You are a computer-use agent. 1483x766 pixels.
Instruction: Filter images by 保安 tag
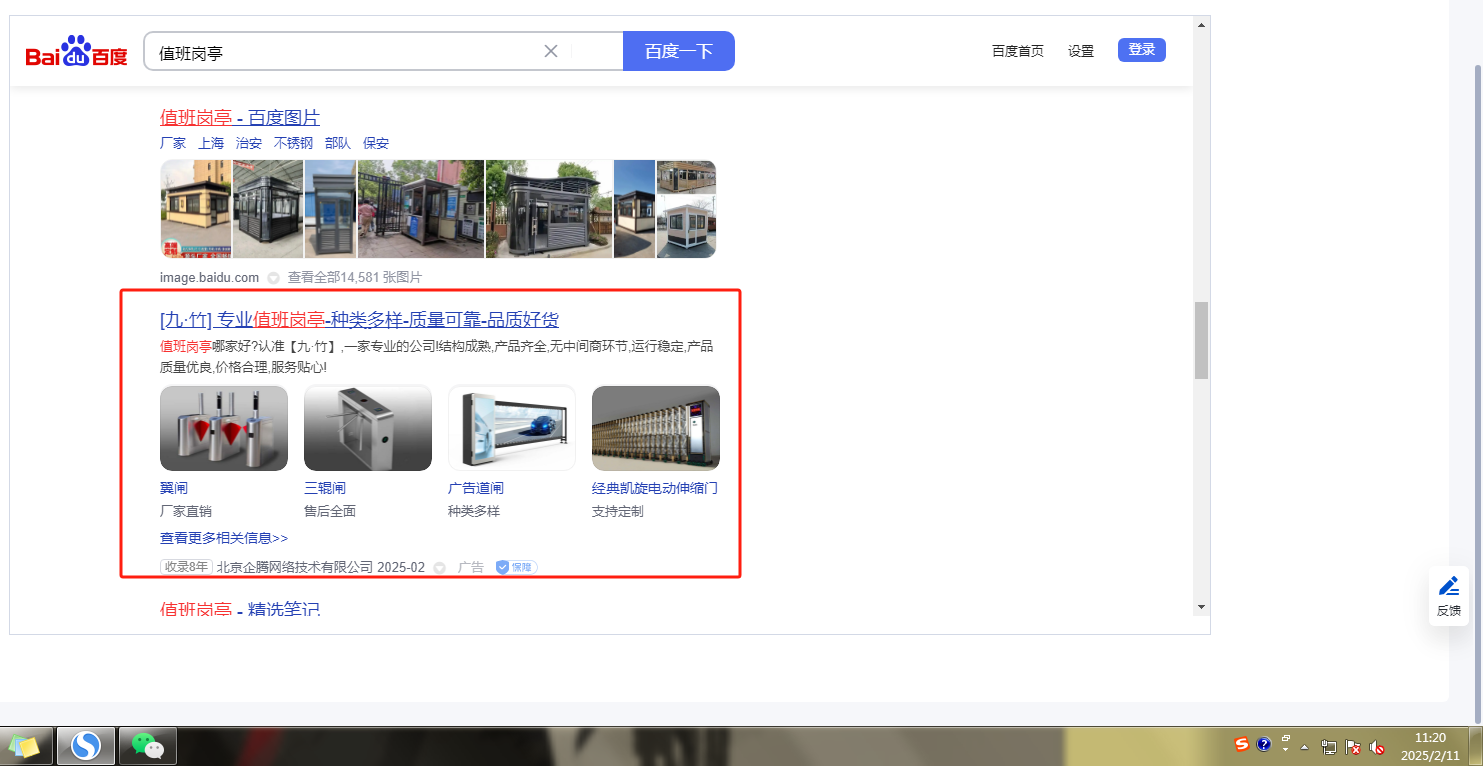[x=376, y=143]
